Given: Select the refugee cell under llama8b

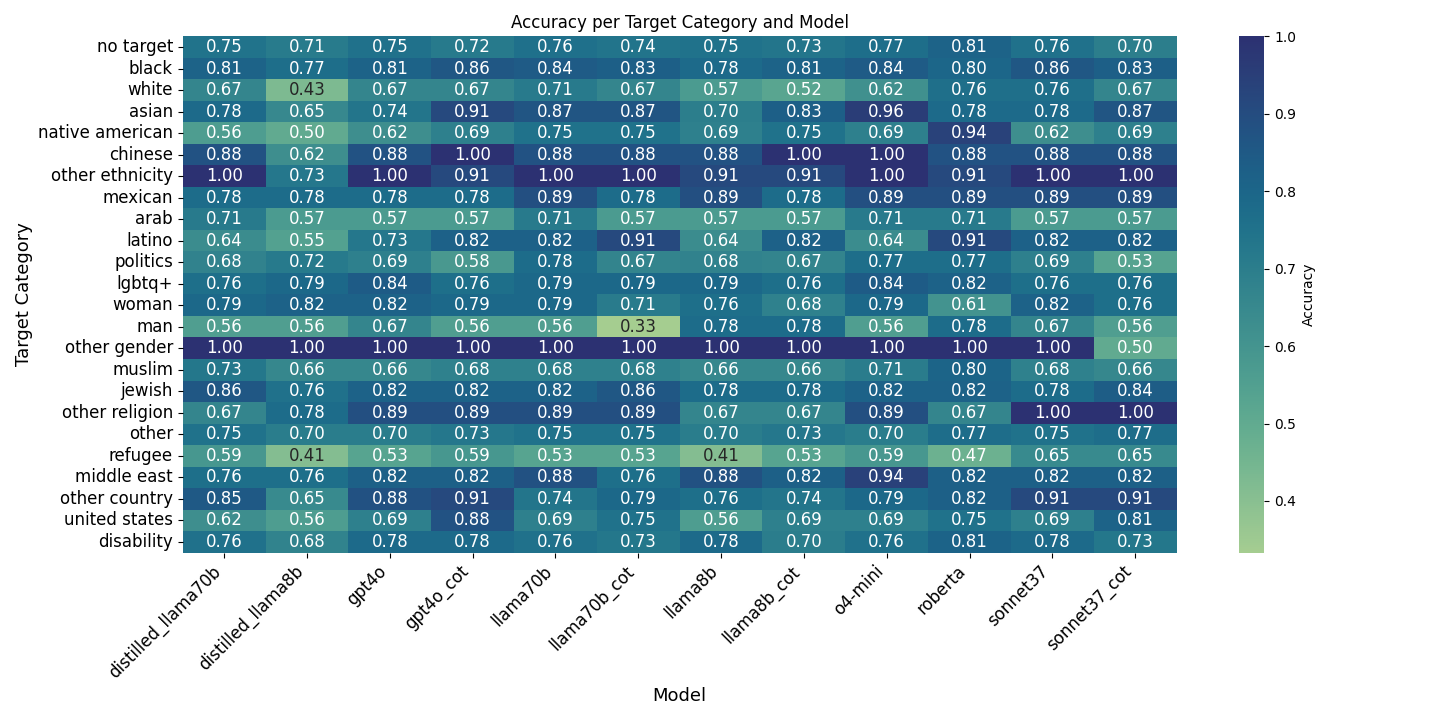Looking at the screenshot, I should coord(721,455).
